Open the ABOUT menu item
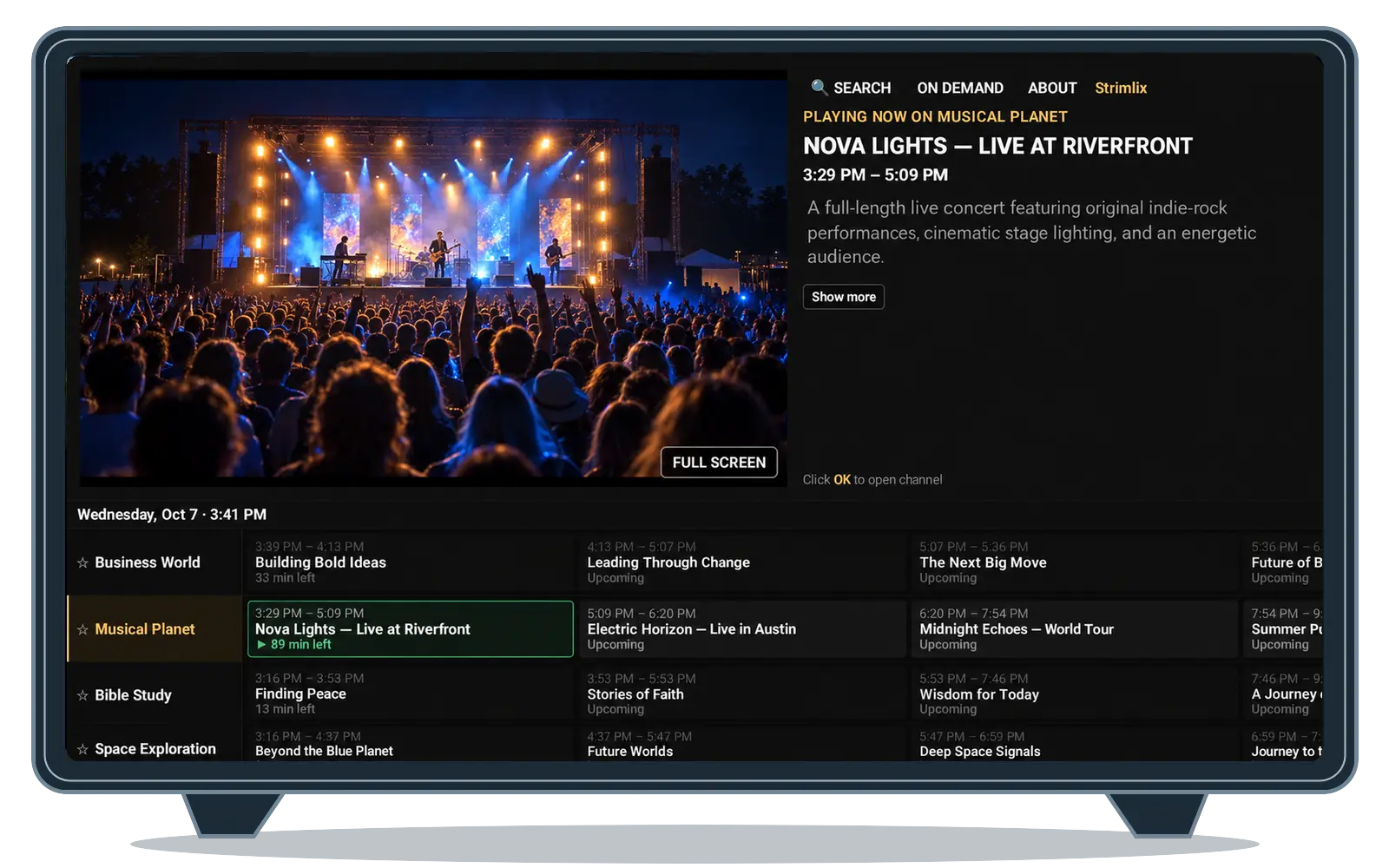 (1052, 88)
